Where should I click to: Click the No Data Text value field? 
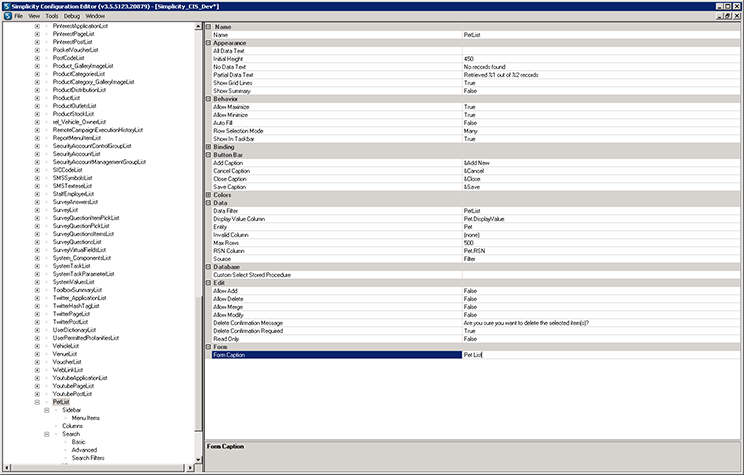tap(601, 67)
